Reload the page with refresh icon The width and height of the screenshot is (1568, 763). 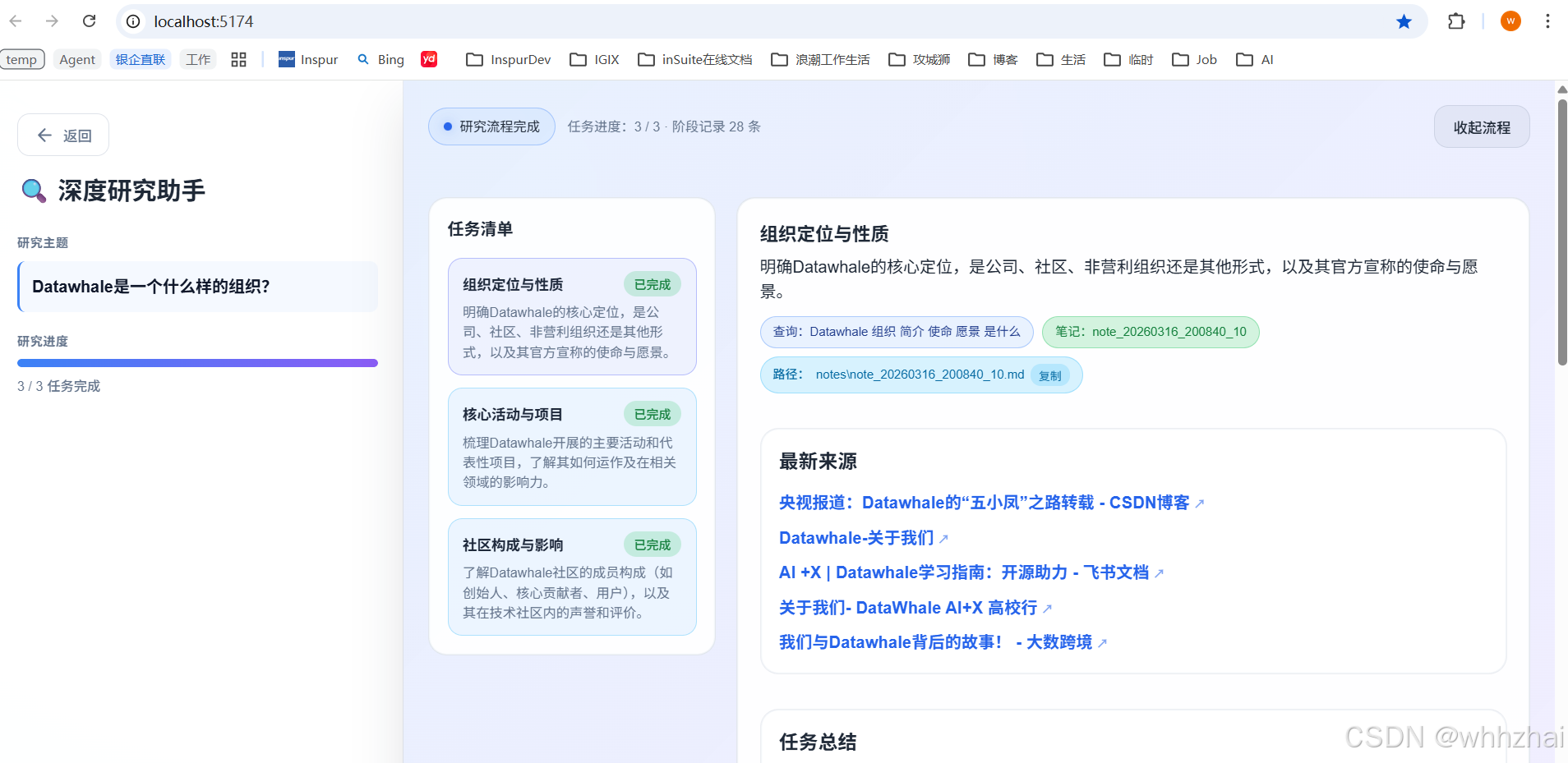[90, 21]
